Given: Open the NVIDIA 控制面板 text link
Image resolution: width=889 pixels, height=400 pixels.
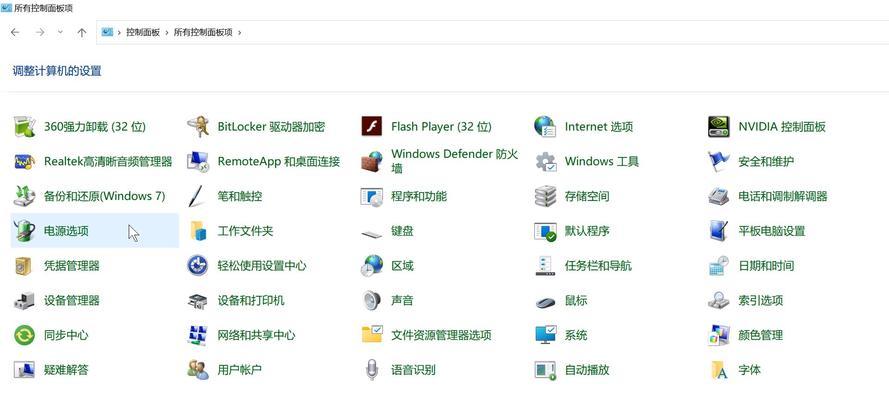Looking at the screenshot, I should pyautogui.click(x=782, y=127).
